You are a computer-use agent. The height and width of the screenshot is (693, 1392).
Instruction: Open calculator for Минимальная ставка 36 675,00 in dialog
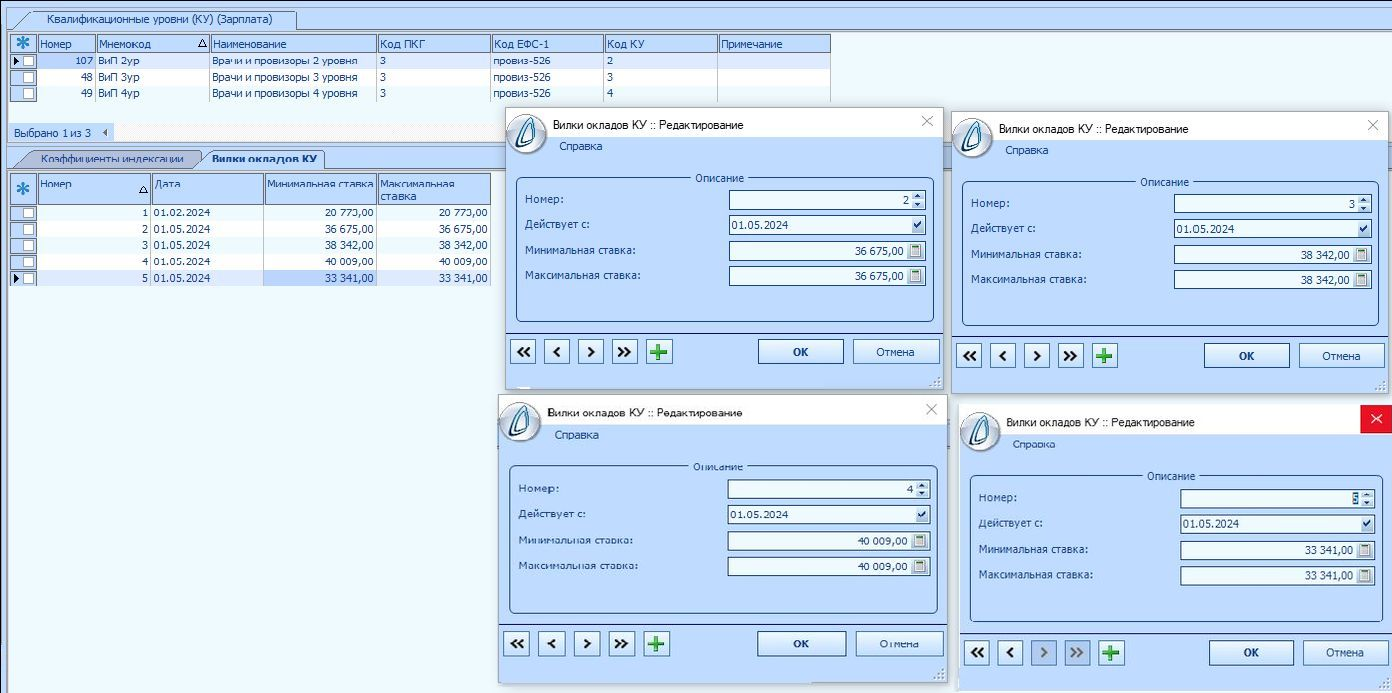(x=917, y=250)
